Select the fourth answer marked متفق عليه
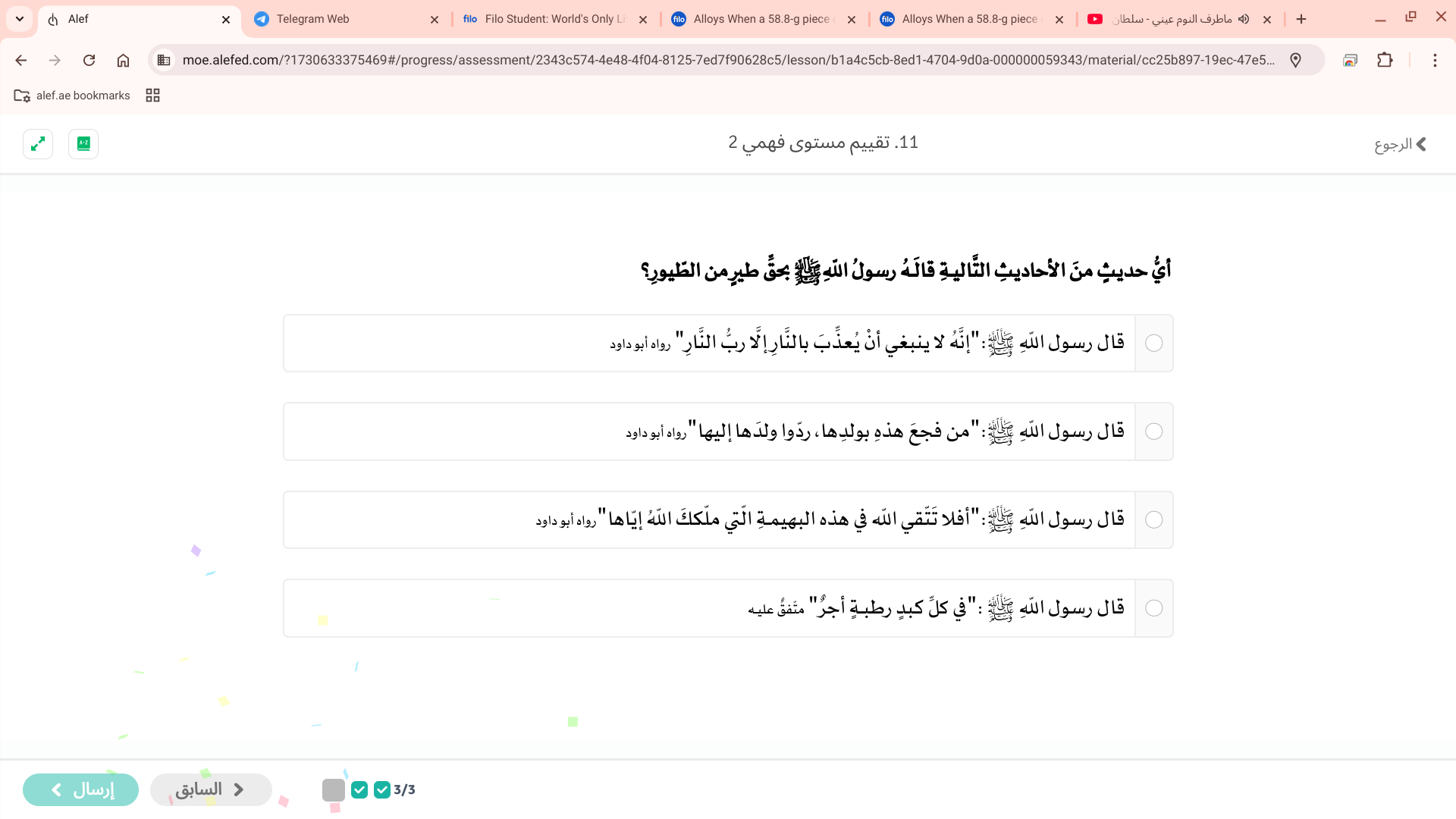This screenshot has height=819, width=1456. pos(1153,608)
